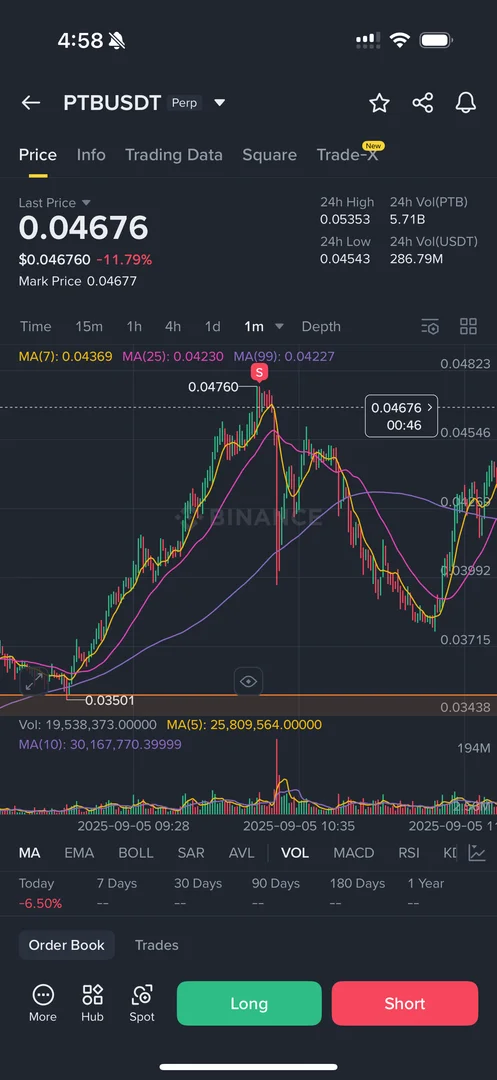The height and width of the screenshot is (1080, 497).
Task: Toggle the RSI sub-indicator
Action: 409,853
